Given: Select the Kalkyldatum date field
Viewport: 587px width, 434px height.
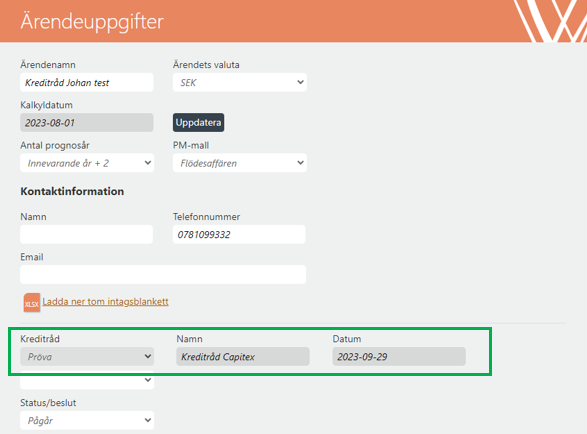Looking at the screenshot, I should [x=86, y=122].
